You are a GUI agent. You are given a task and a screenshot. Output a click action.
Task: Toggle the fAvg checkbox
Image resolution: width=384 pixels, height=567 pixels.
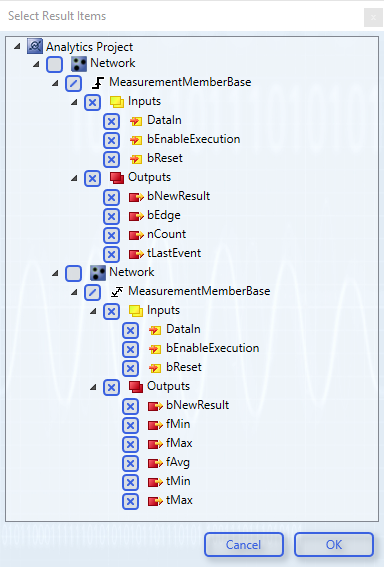coord(131,463)
